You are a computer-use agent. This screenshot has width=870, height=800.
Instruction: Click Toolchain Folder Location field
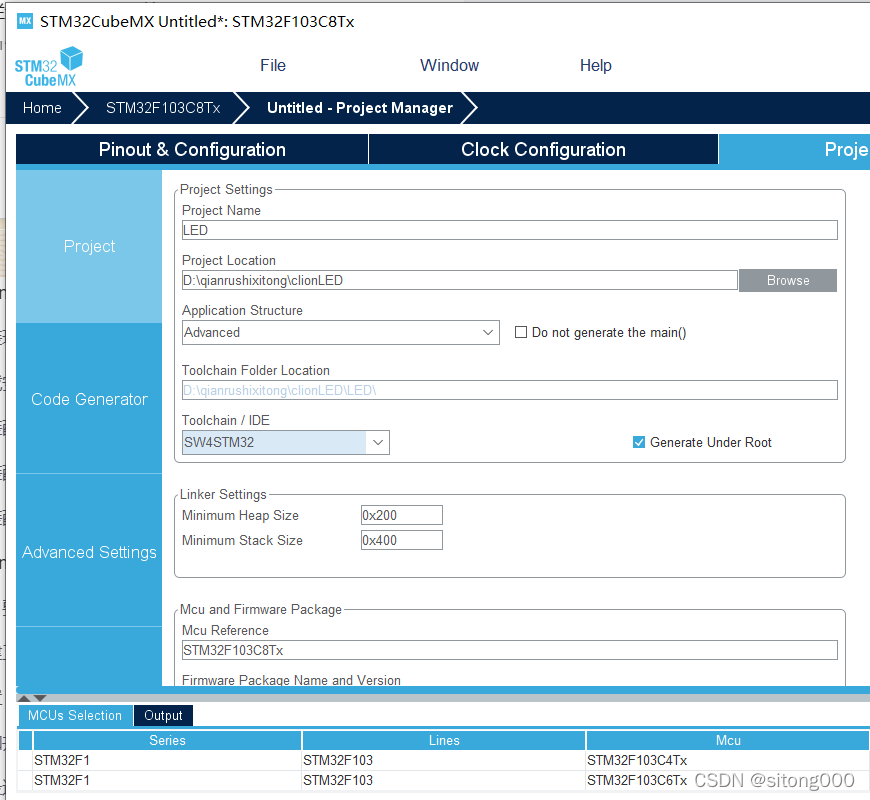pyautogui.click(x=509, y=390)
